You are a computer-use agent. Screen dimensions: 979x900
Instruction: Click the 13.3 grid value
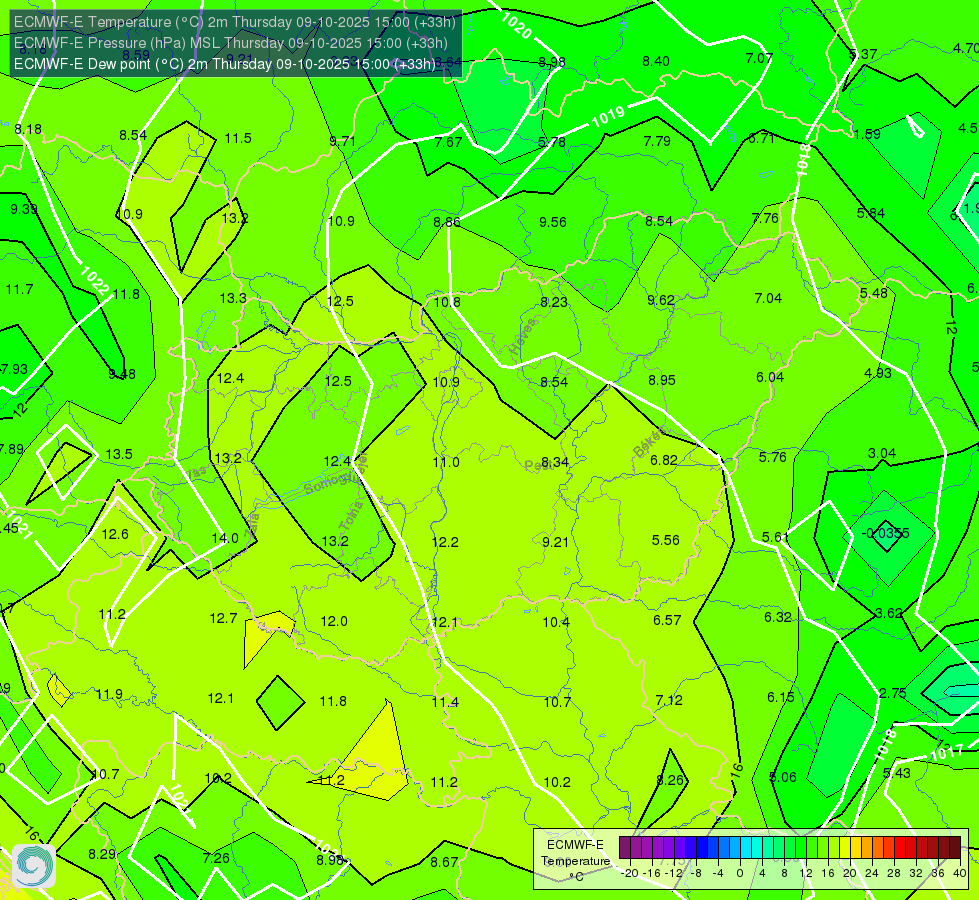233,299
